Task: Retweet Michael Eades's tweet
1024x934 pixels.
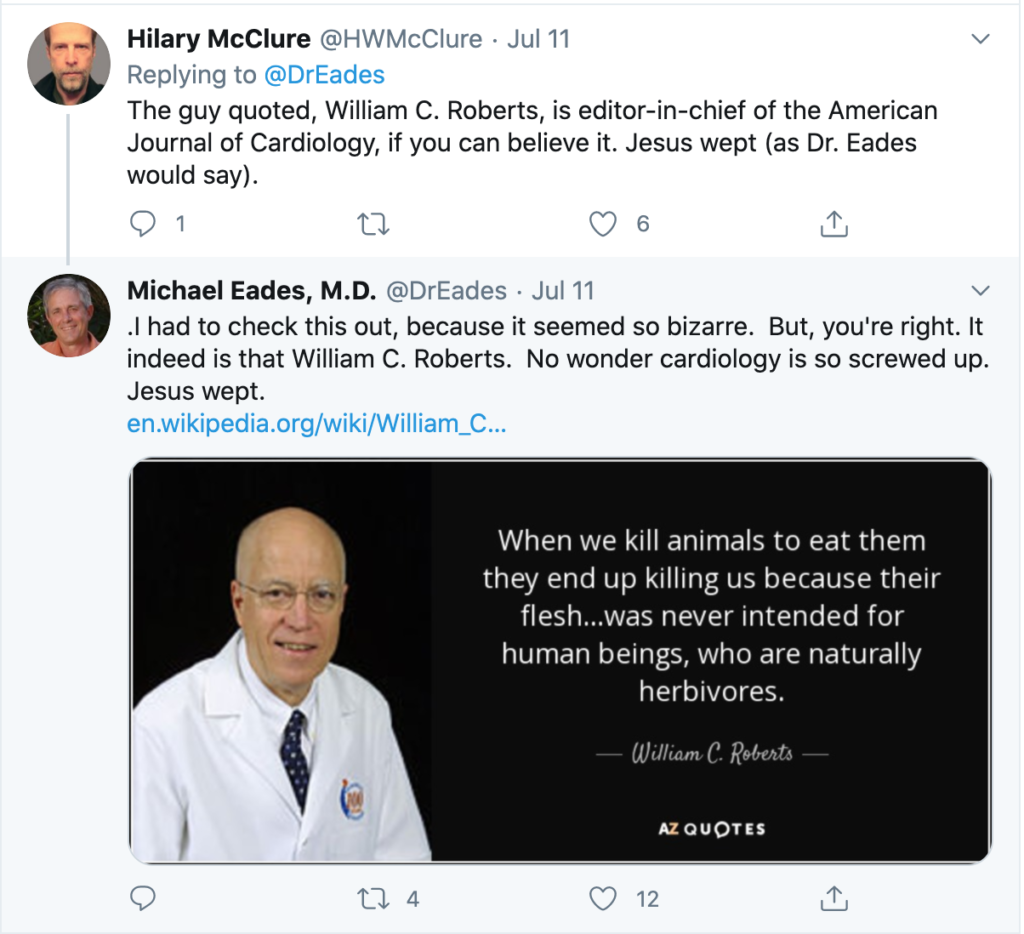Action: (x=373, y=898)
